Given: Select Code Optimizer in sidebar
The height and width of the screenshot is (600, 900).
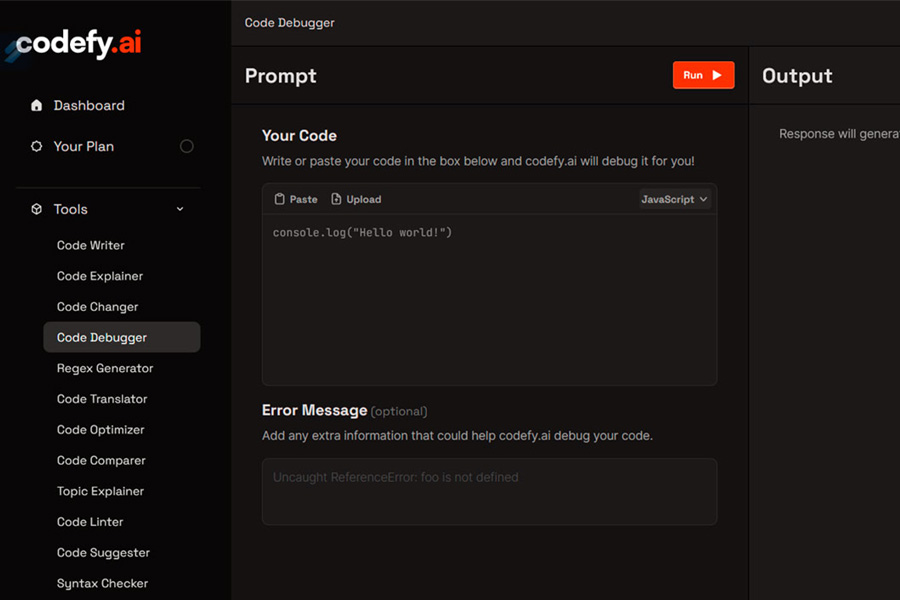Looking at the screenshot, I should point(100,430).
